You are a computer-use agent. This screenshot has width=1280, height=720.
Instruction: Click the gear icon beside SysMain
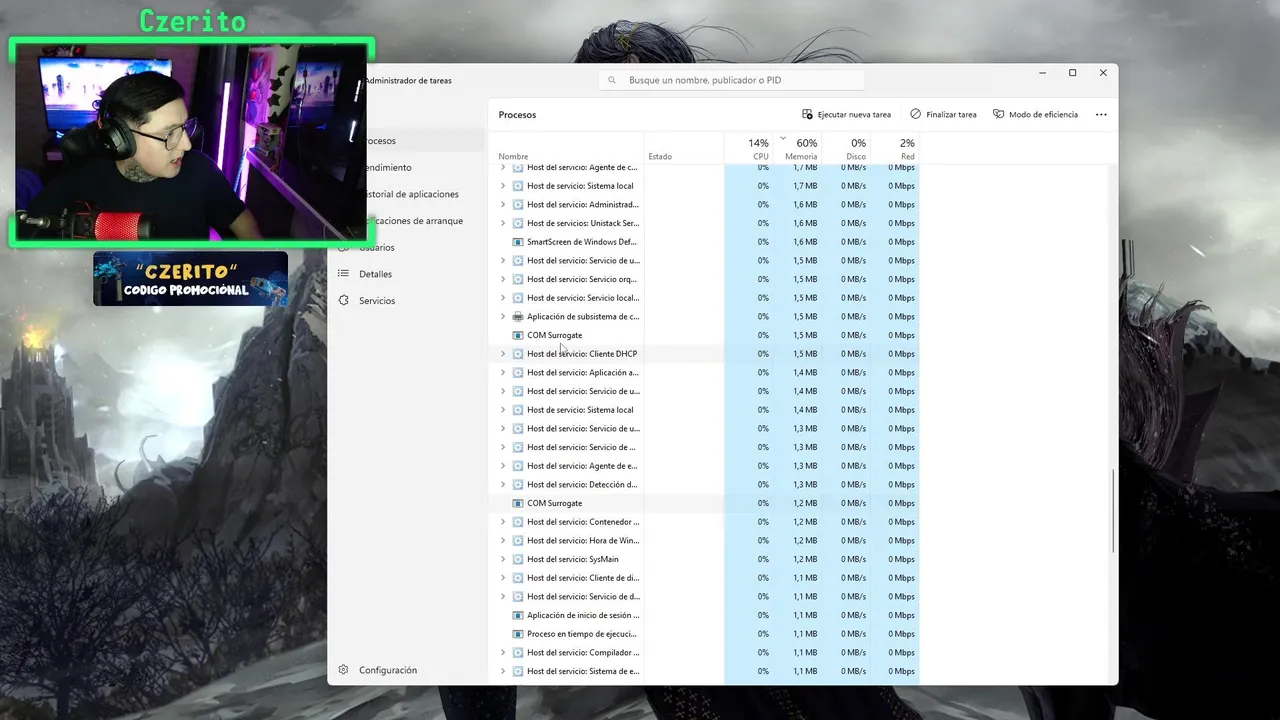pos(518,559)
